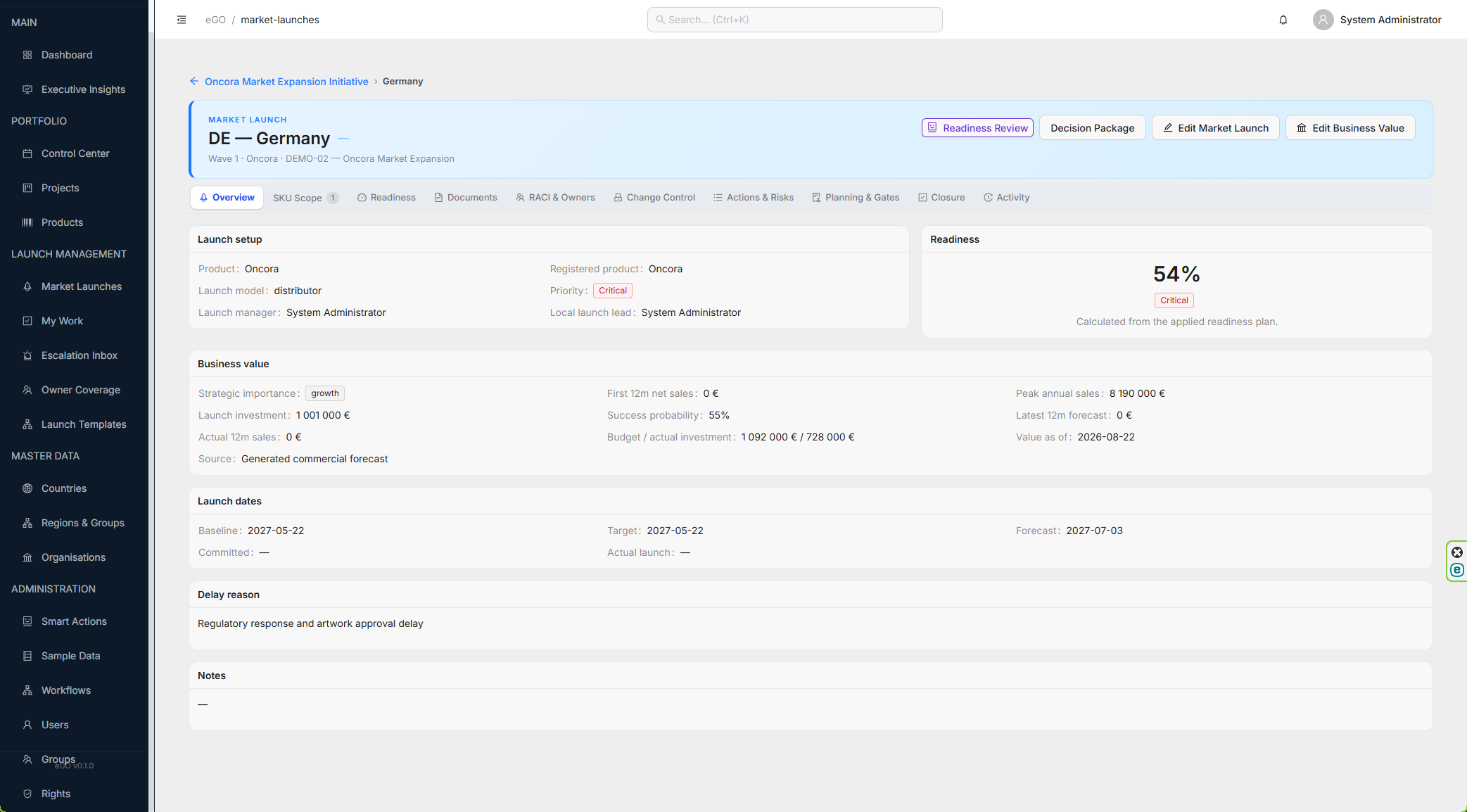Click the Organisations bank icon

pyautogui.click(x=27, y=557)
